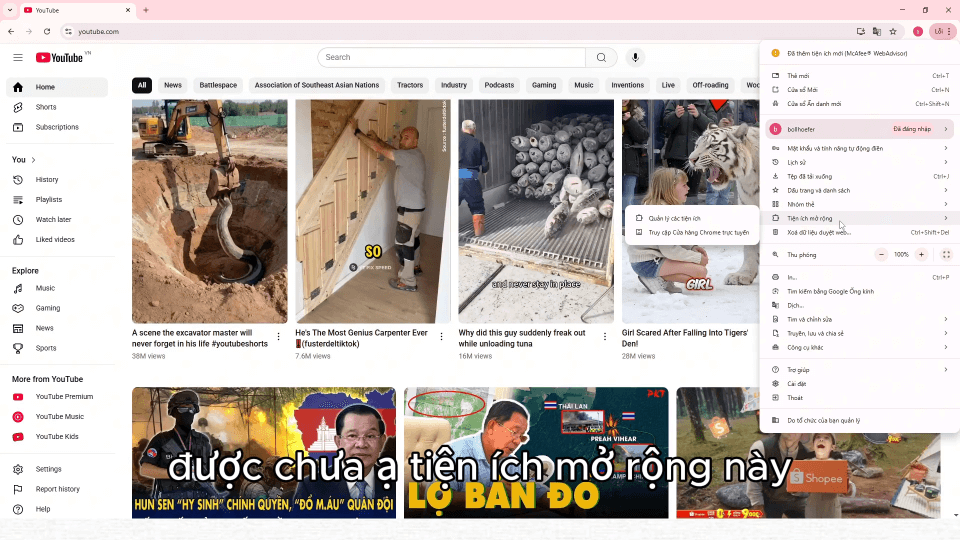
Task: Select Tệp đã tải xuống
Action: 860,176
